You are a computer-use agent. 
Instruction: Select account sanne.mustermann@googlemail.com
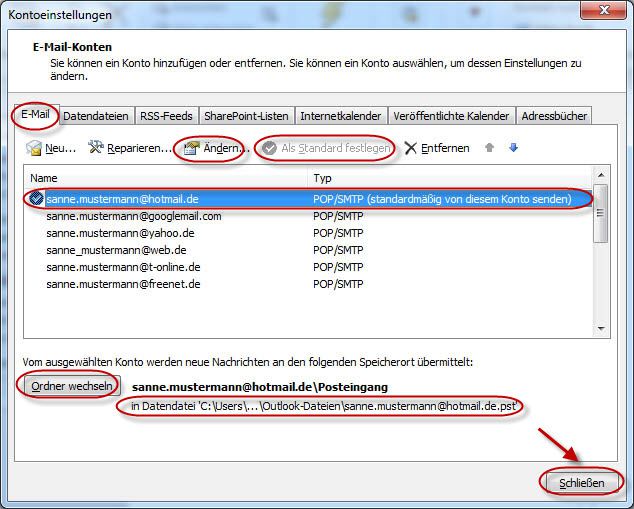[308, 216]
